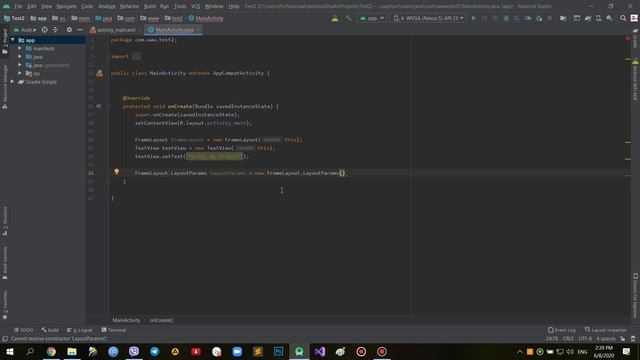Show hidden system tray icons chevron
The image size is (640, 360).
point(519,351)
